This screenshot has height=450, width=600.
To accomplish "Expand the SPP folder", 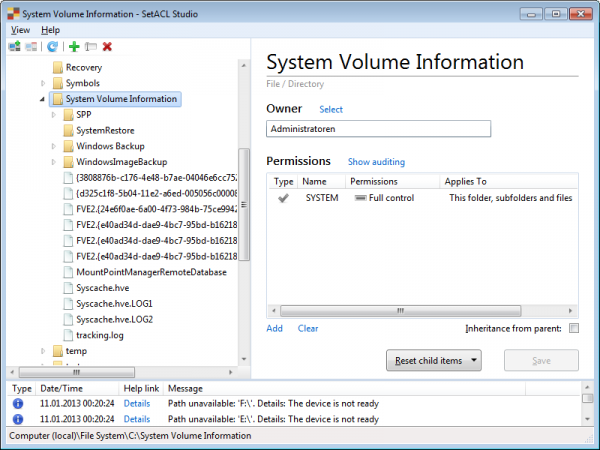I will [x=54, y=115].
